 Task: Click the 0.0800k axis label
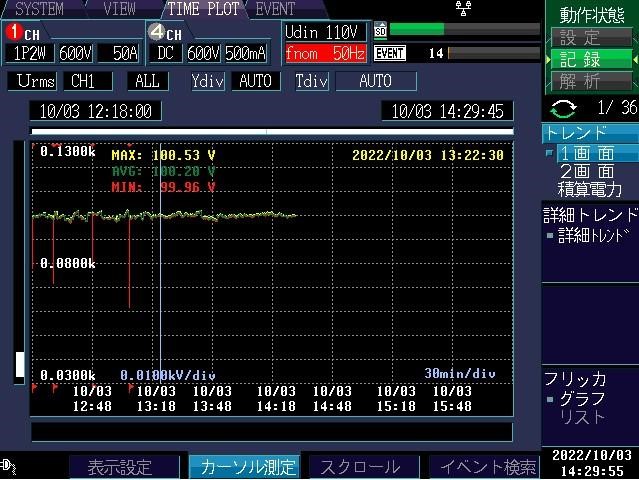pos(68,264)
